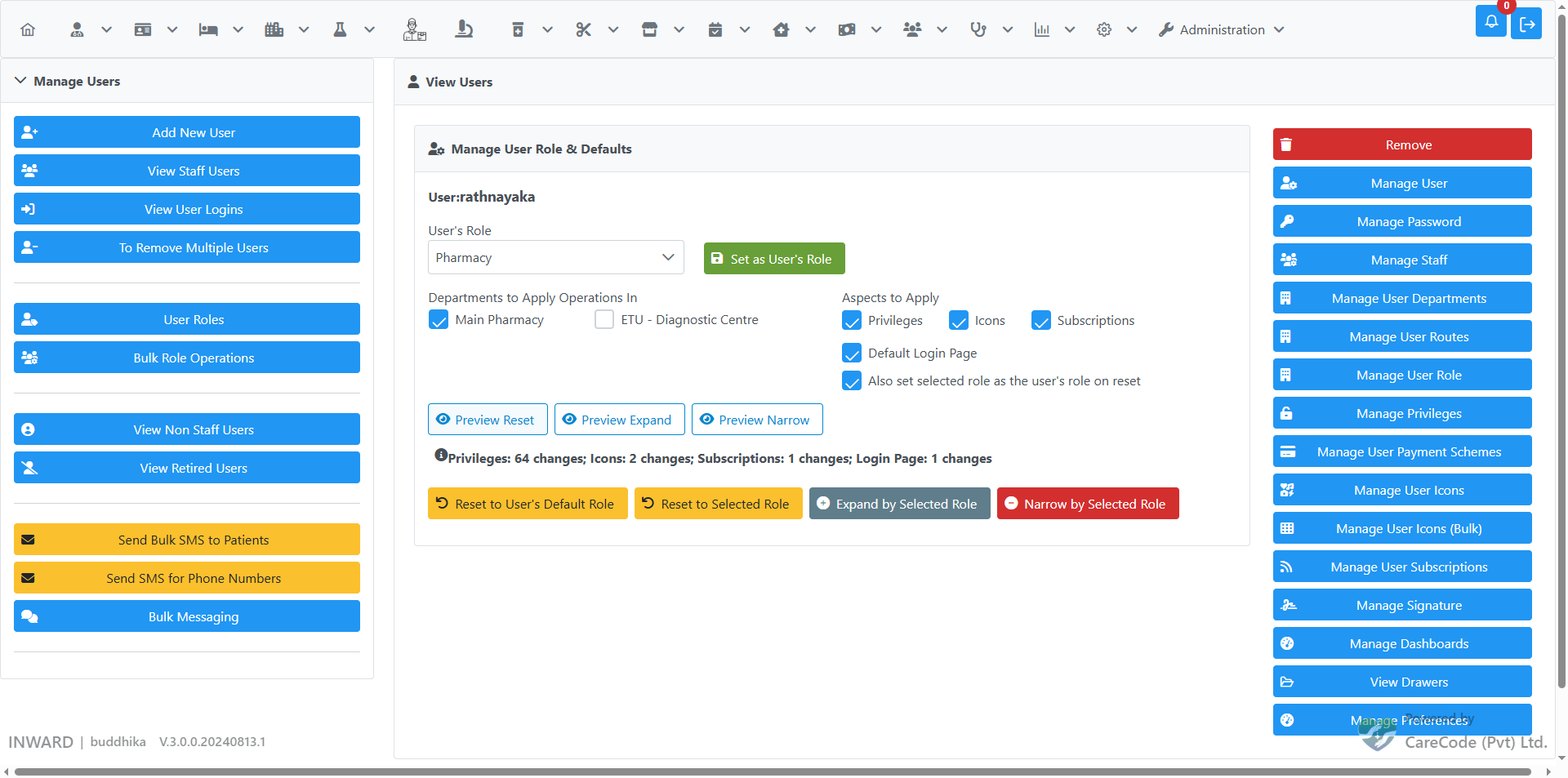Toggle the Subscriptions aspect checkbox
The width and height of the screenshot is (1568, 778).
1041,320
